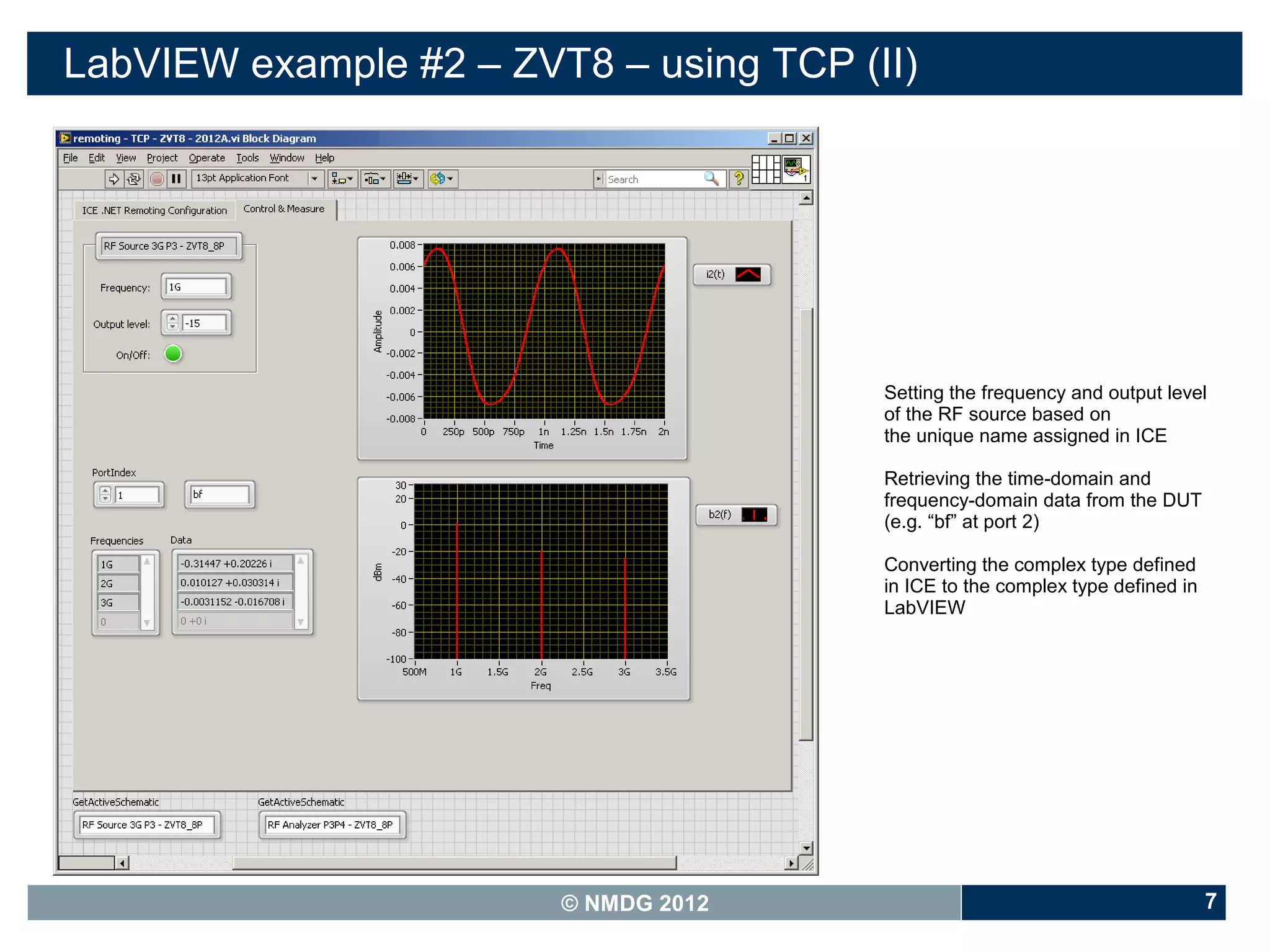Click the Run Continuously button
This screenshot has height=952, width=1270.
tap(134, 179)
